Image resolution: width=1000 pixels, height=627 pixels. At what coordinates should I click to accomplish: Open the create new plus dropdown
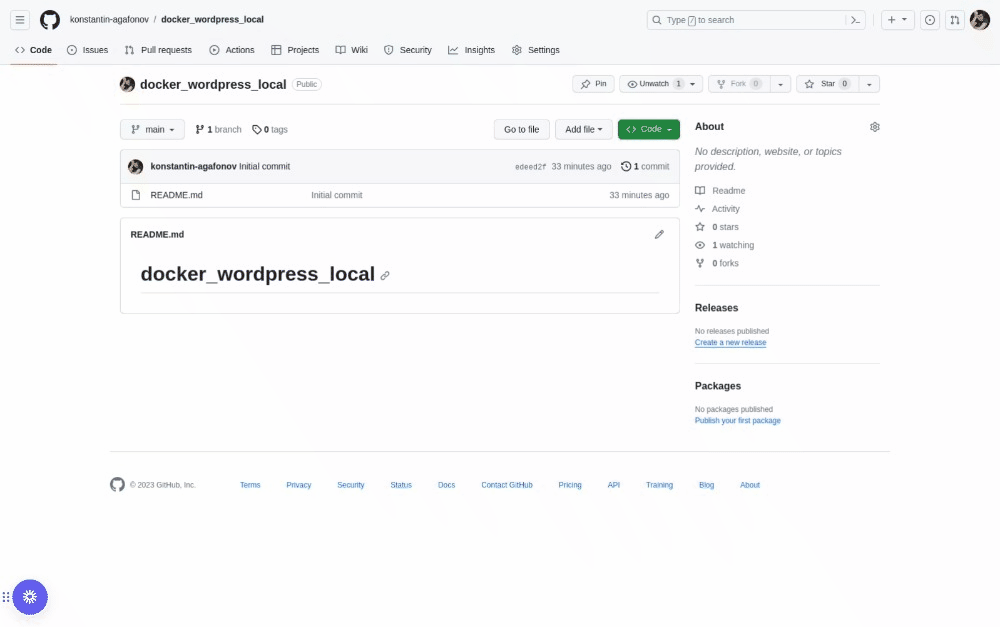897,20
